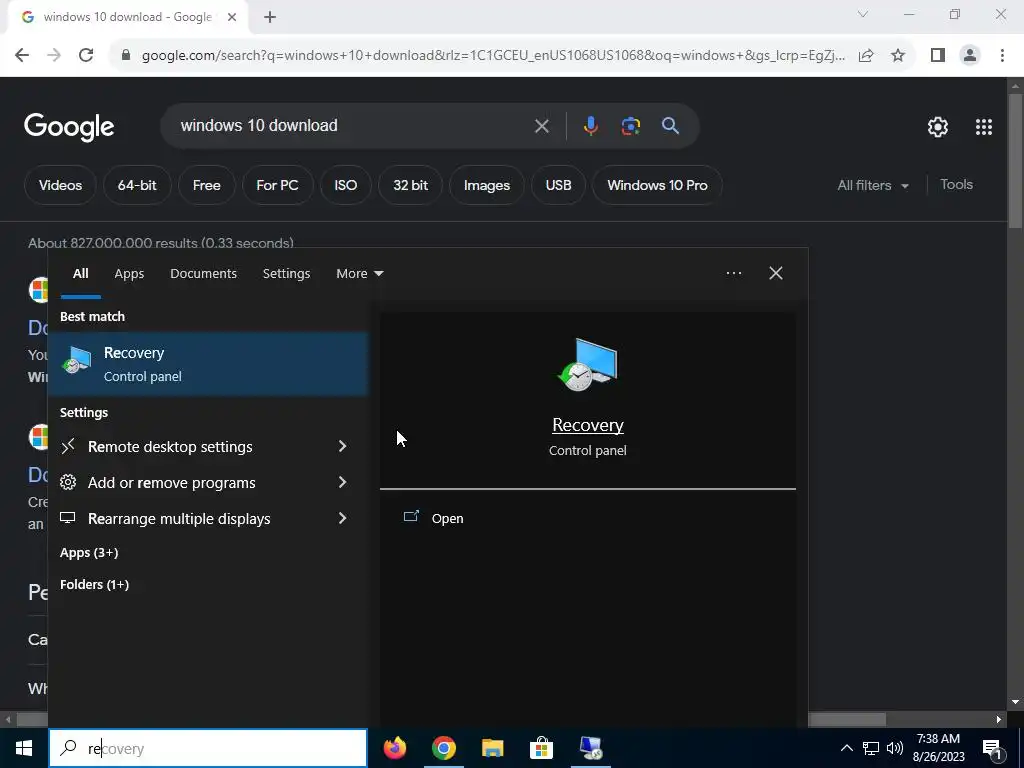Expand the All filters dropdown

tap(873, 185)
